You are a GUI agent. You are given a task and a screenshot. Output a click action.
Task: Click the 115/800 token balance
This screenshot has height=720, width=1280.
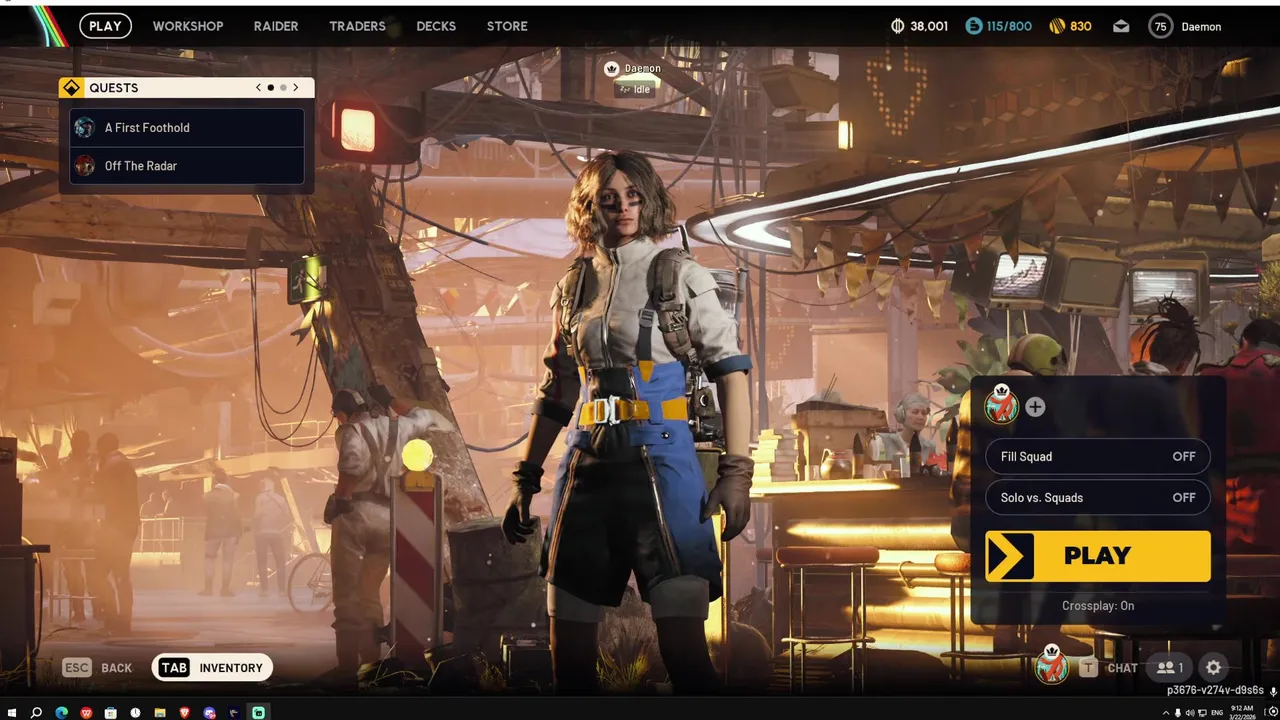pyautogui.click(x=1009, y=26)
